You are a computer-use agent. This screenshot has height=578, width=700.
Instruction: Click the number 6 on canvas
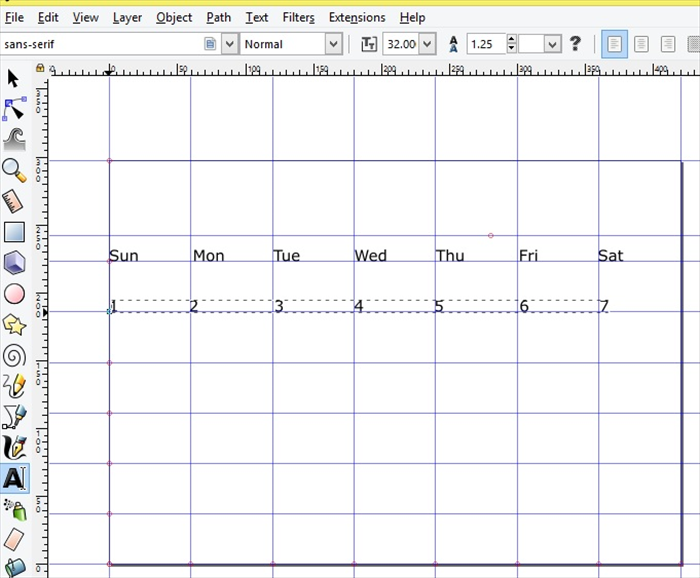pyautogui.click(x=524, y=306)
